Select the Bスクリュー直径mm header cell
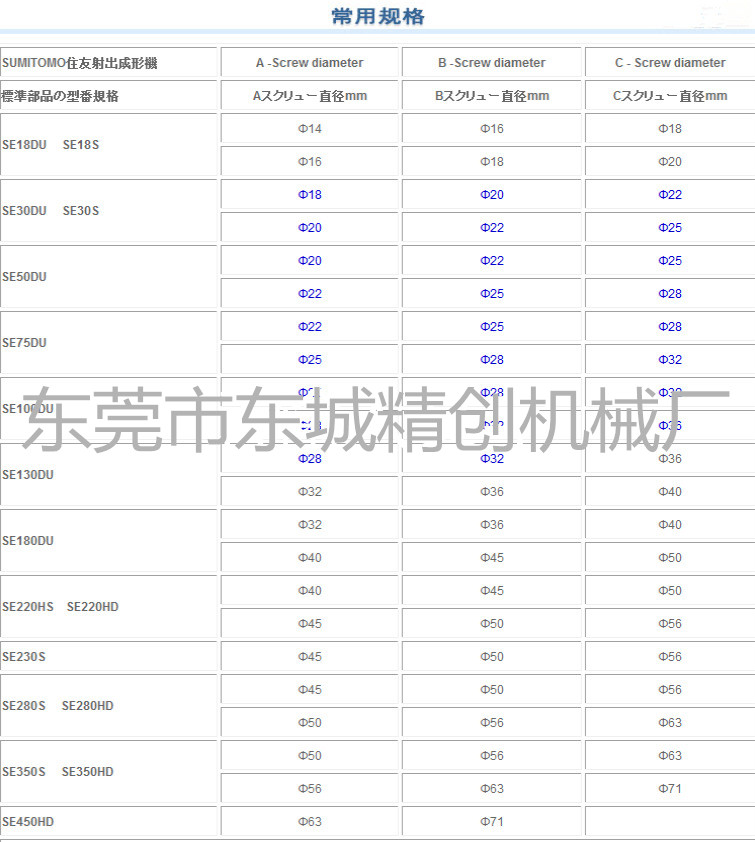Screen dimensions: 755x842 [492, 96]
